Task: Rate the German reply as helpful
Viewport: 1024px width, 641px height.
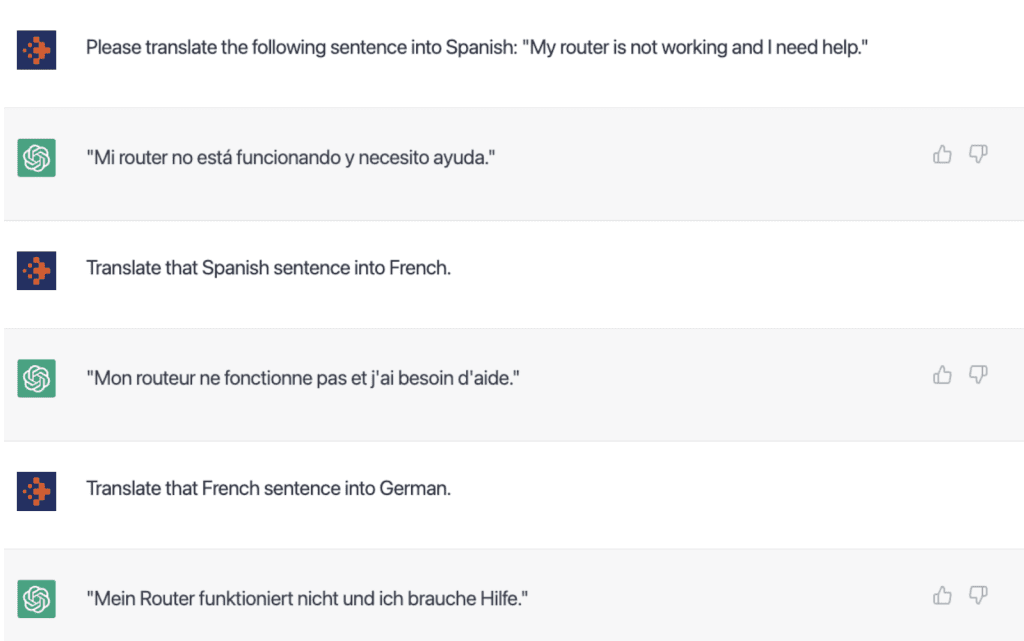Action: coord(942,595)
